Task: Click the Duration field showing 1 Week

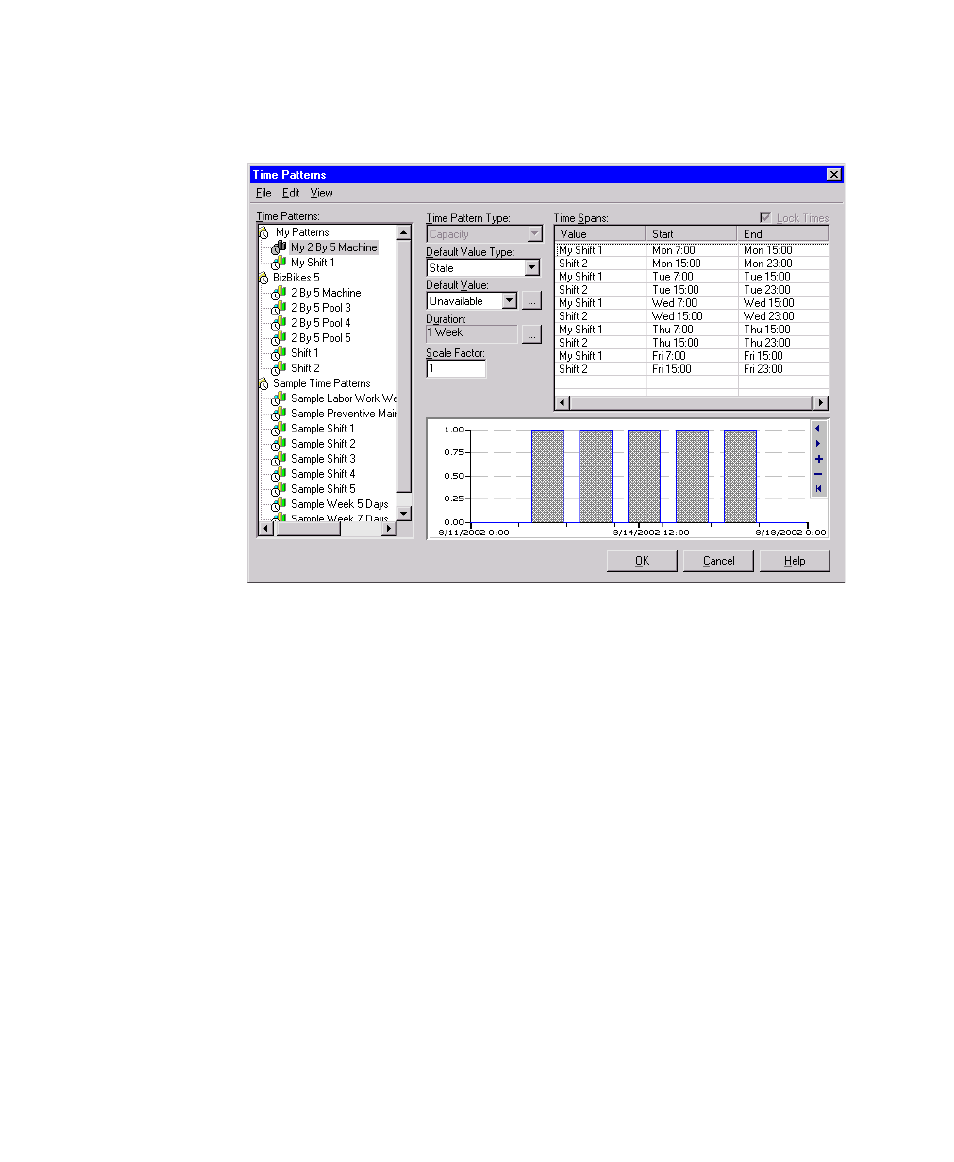Action: tap(472, 334)
